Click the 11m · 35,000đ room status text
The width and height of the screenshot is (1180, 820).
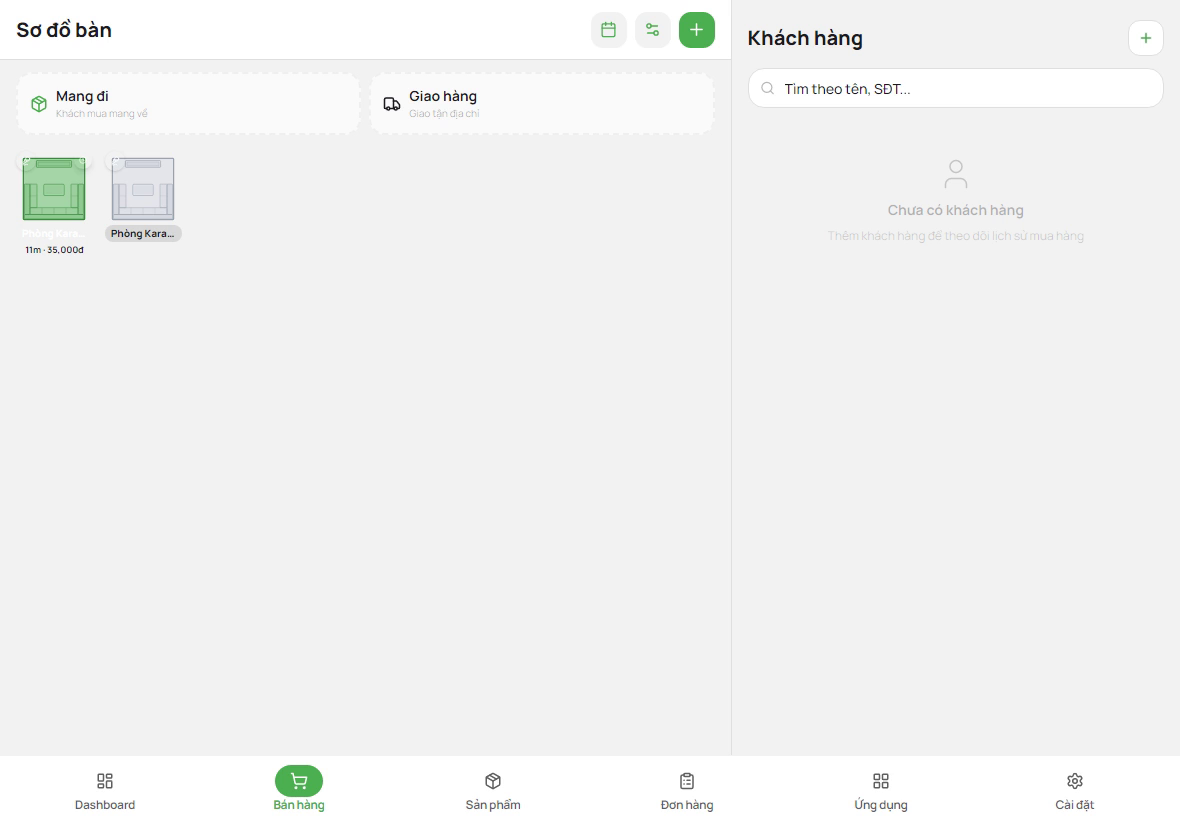tap(54, 250)
